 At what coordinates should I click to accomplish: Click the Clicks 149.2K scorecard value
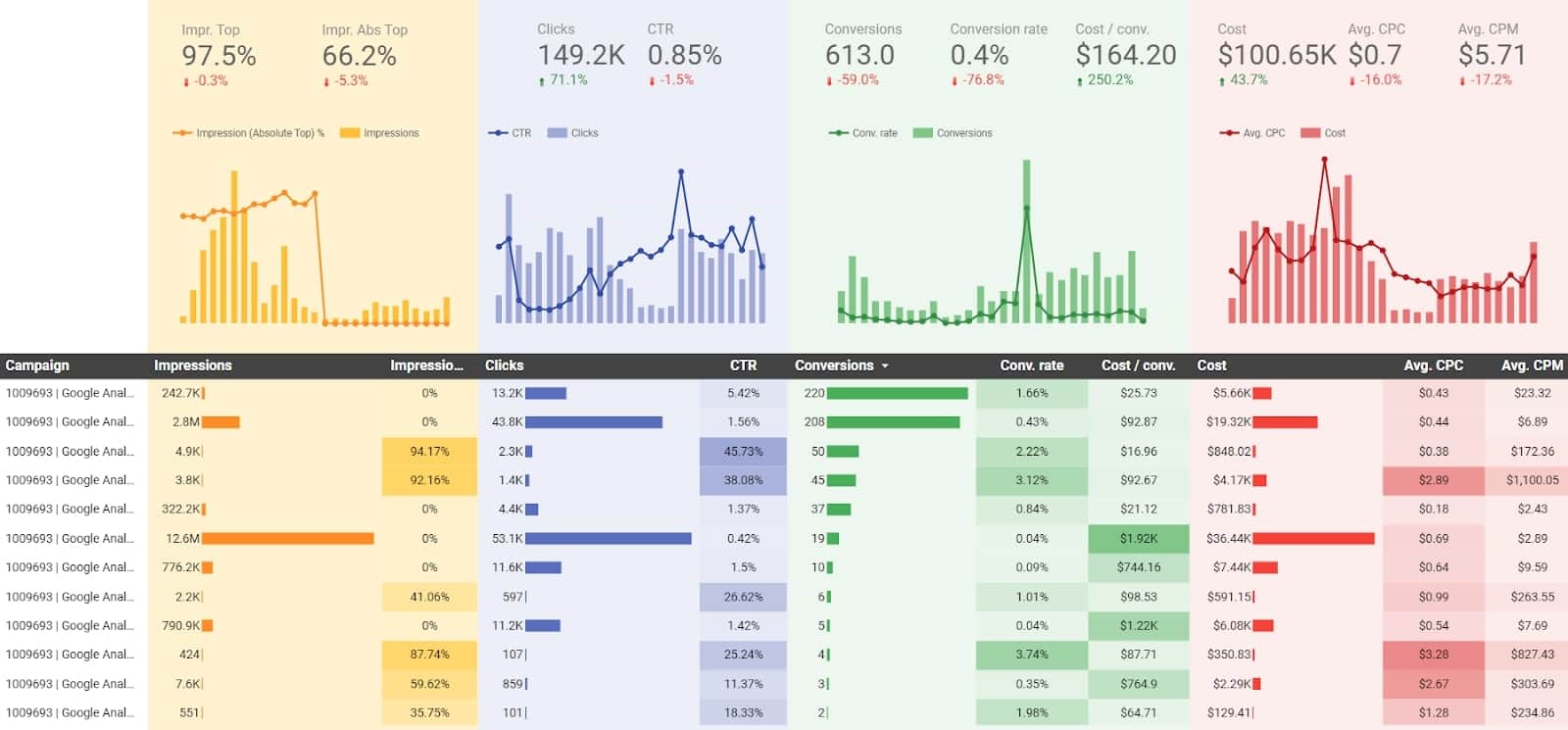pyautogui.click(x=580, y=56)
